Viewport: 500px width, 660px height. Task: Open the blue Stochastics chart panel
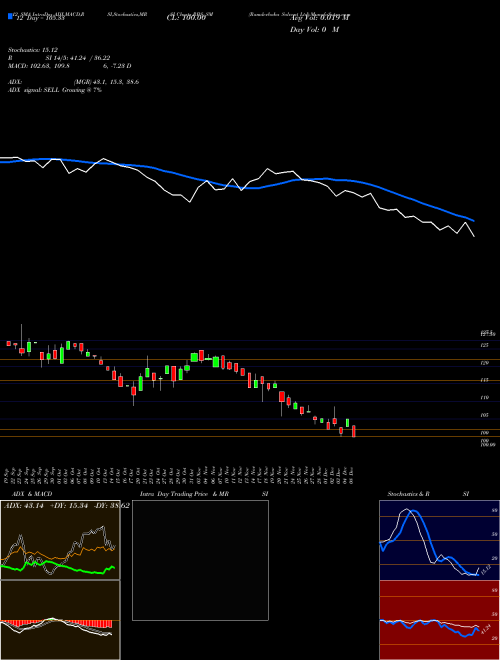(x=439, y=540)
